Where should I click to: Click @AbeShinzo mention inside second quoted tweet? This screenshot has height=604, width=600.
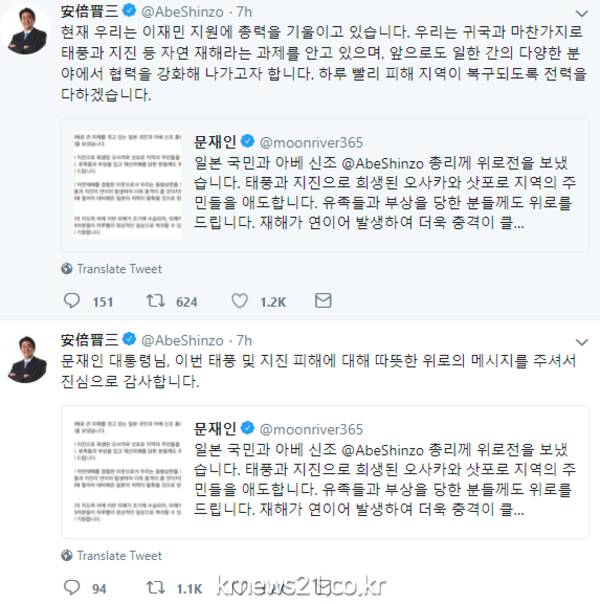pos(383,450)
